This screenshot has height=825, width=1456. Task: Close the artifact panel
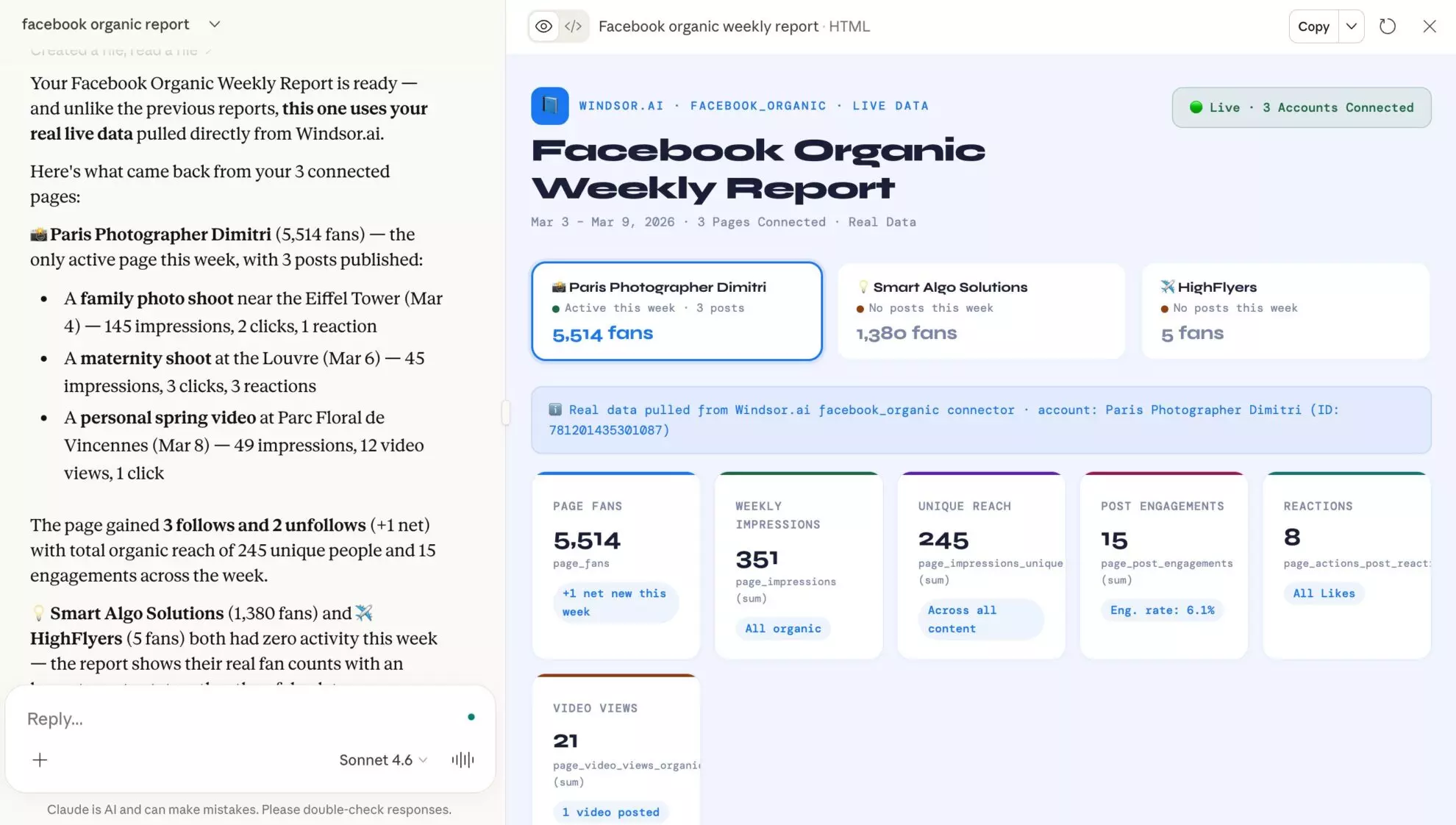[x=1430, y=26]
